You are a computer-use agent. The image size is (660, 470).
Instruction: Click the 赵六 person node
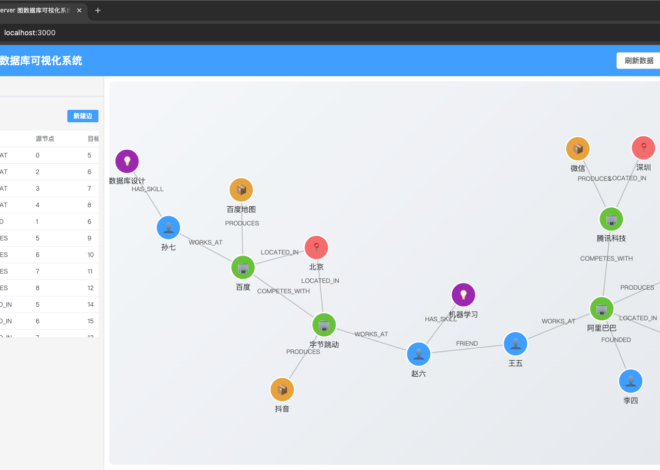418,354
